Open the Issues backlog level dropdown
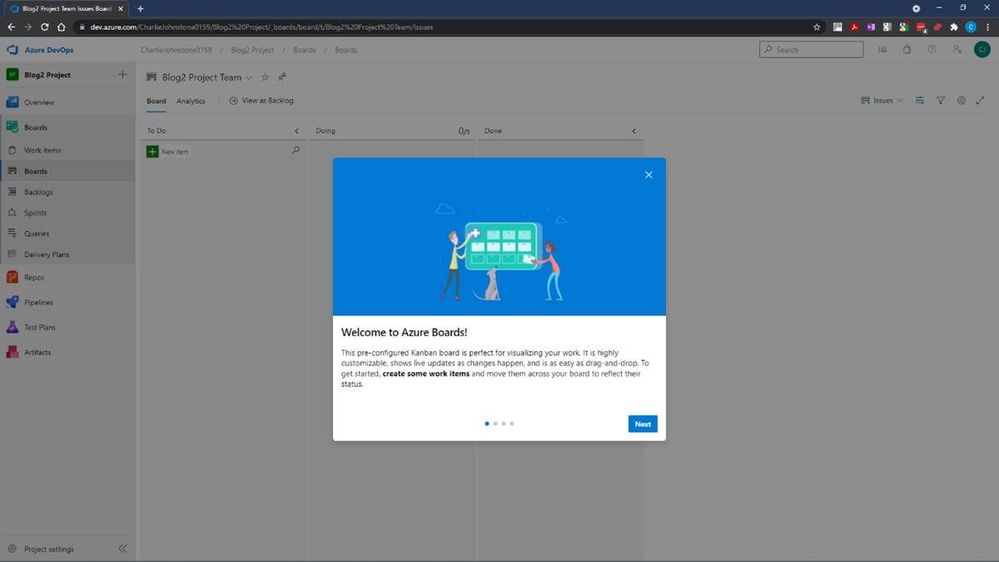999x562 pixels. (882, 101)
